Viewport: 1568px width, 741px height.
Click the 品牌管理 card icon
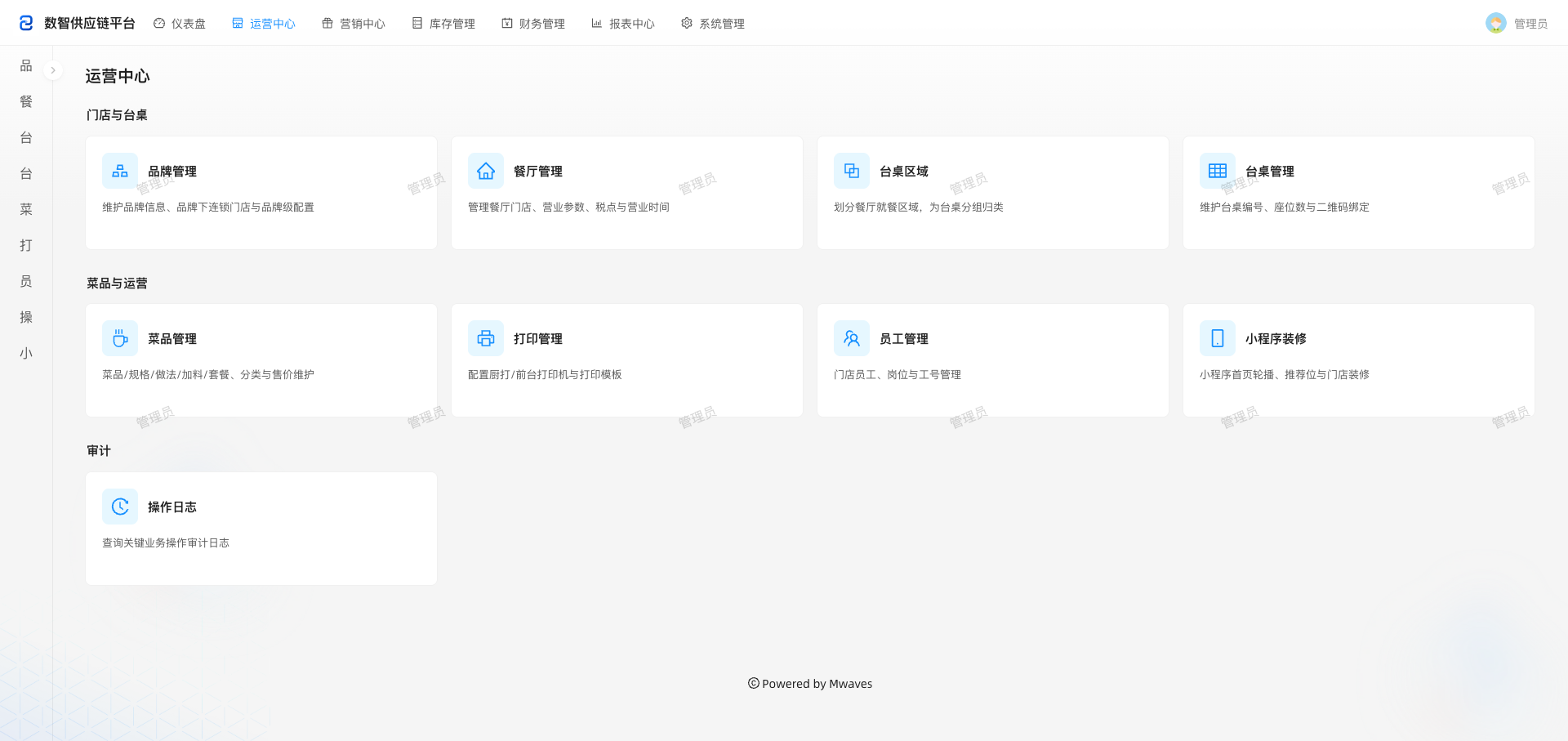(x=120, y=171)
